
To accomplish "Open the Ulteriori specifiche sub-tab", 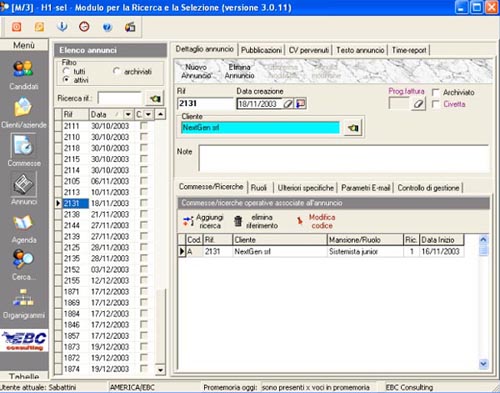I will pyautogui.click(x=306, y=188).
